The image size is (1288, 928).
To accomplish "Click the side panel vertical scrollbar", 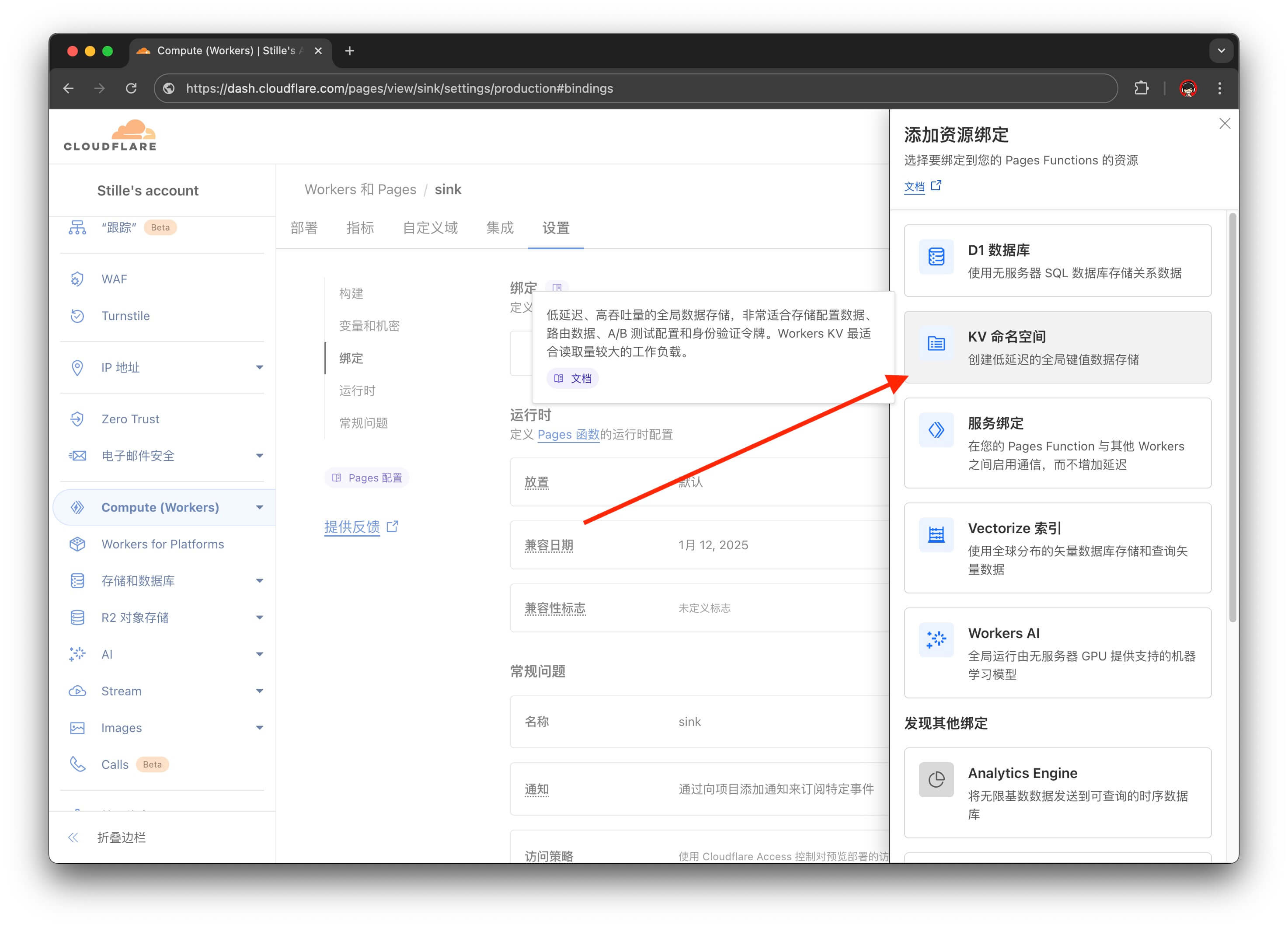I will 1232,418.
